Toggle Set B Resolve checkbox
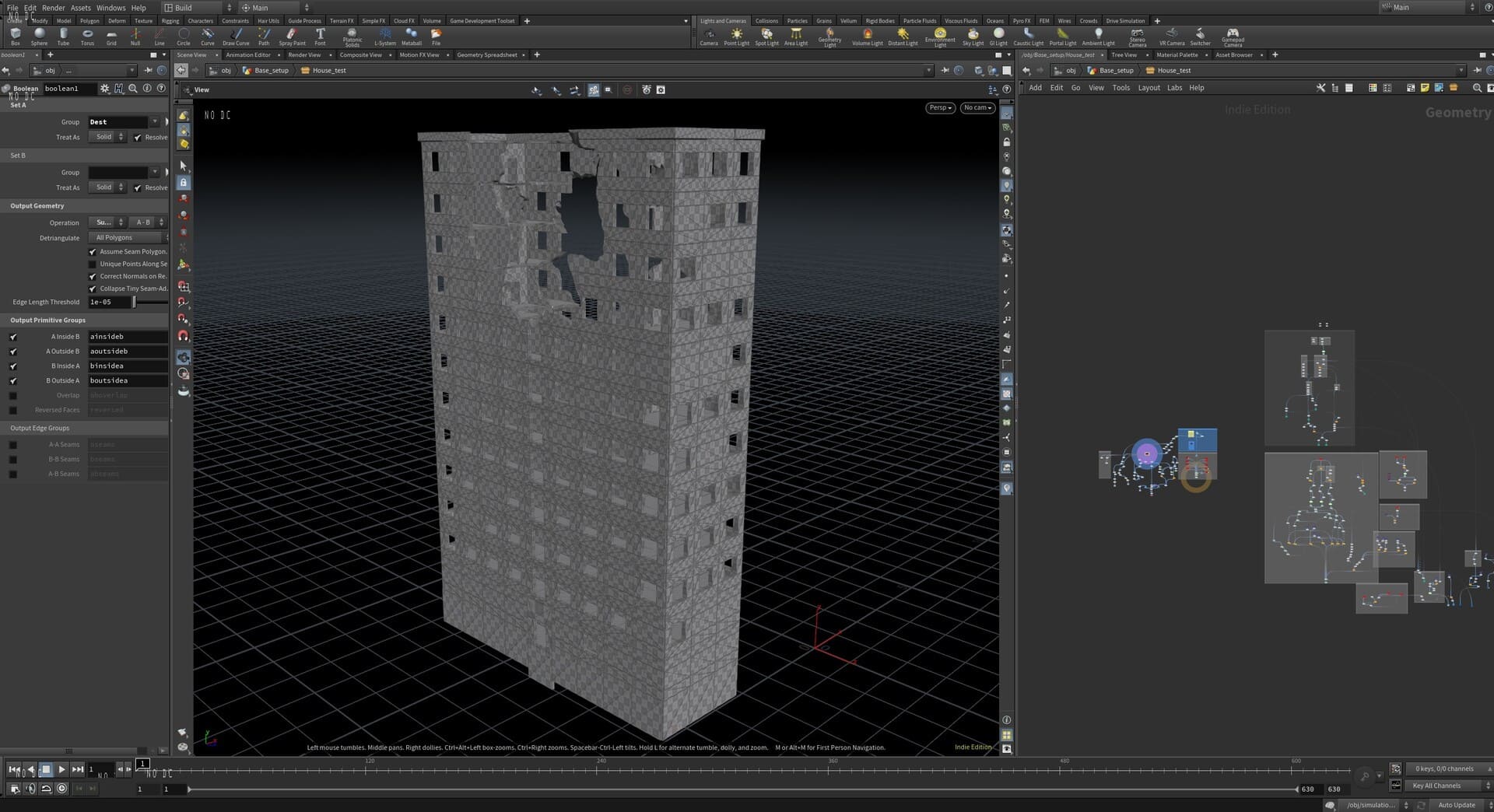 [x=138, y=188]
